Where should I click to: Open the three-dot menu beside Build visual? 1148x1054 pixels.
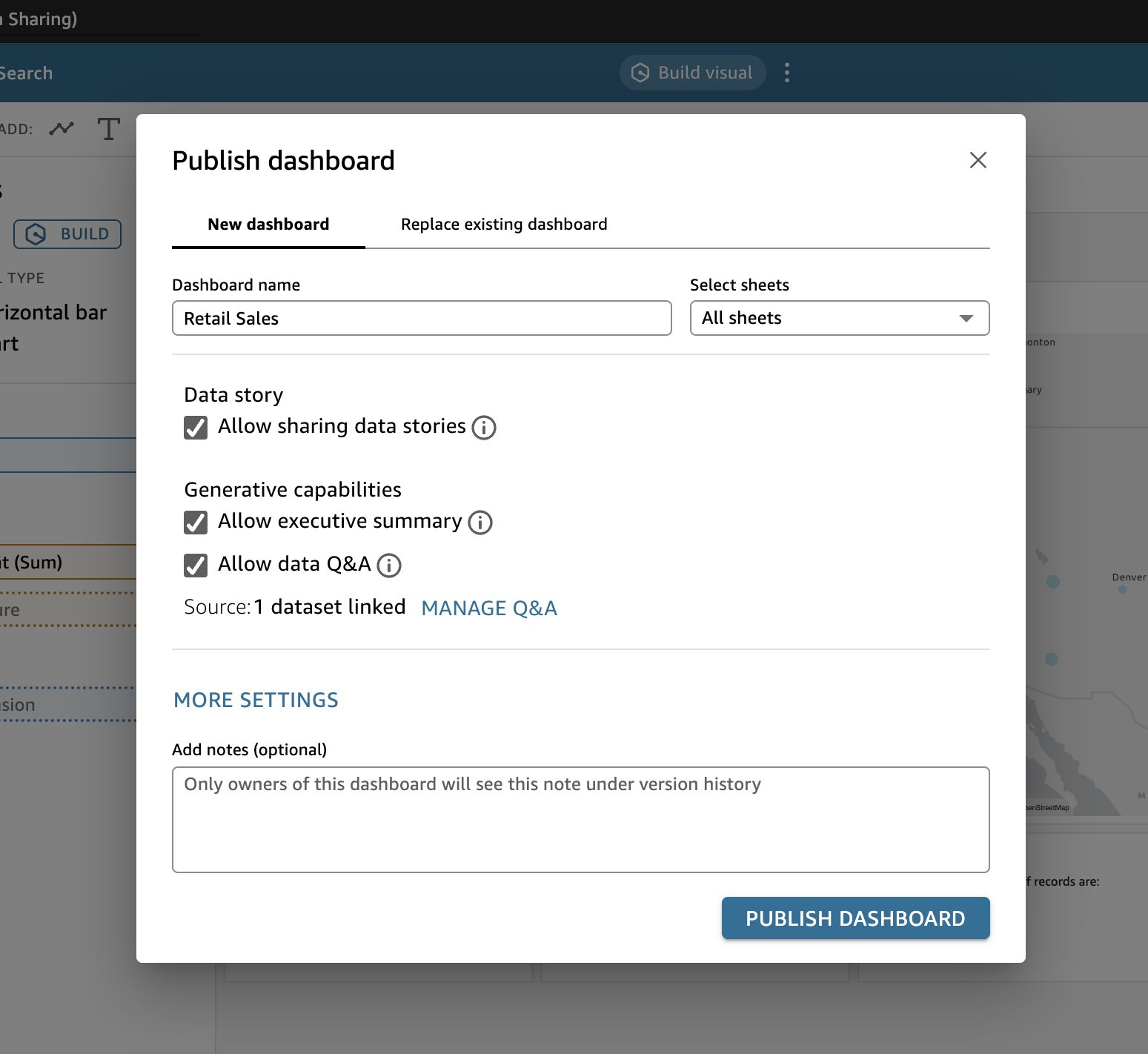coord(787,73)
